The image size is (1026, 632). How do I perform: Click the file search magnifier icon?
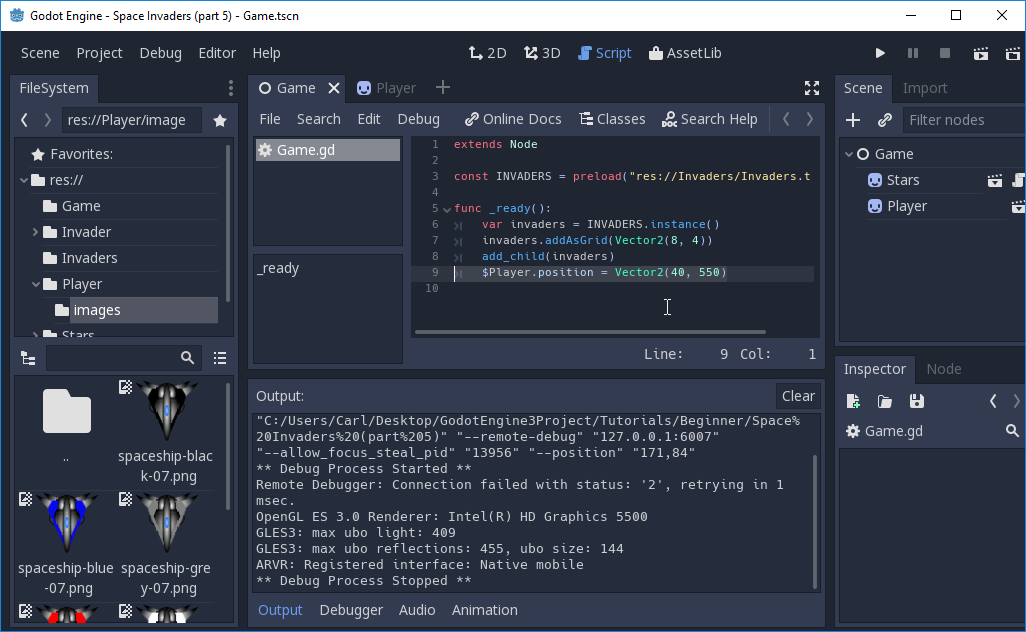point(187,358)
